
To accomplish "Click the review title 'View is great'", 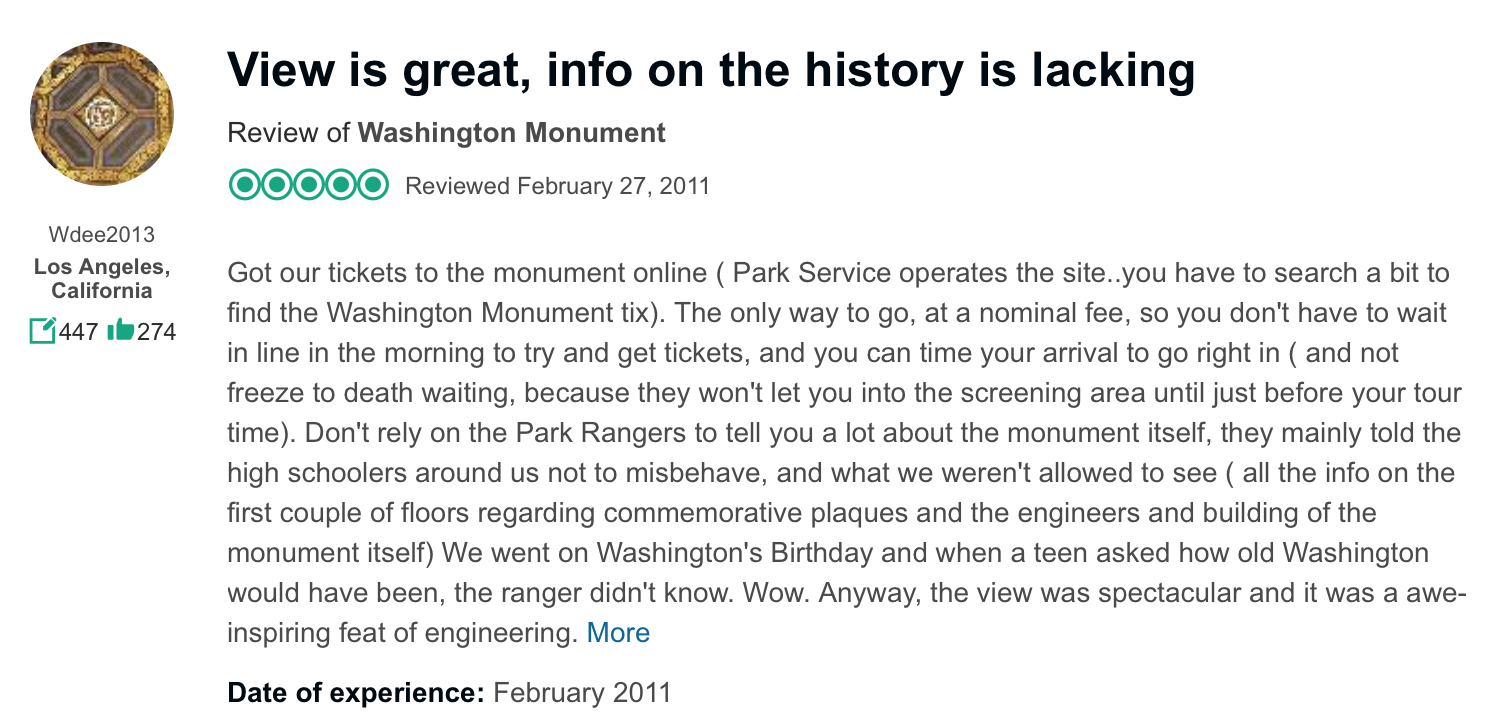I will 711,69.
